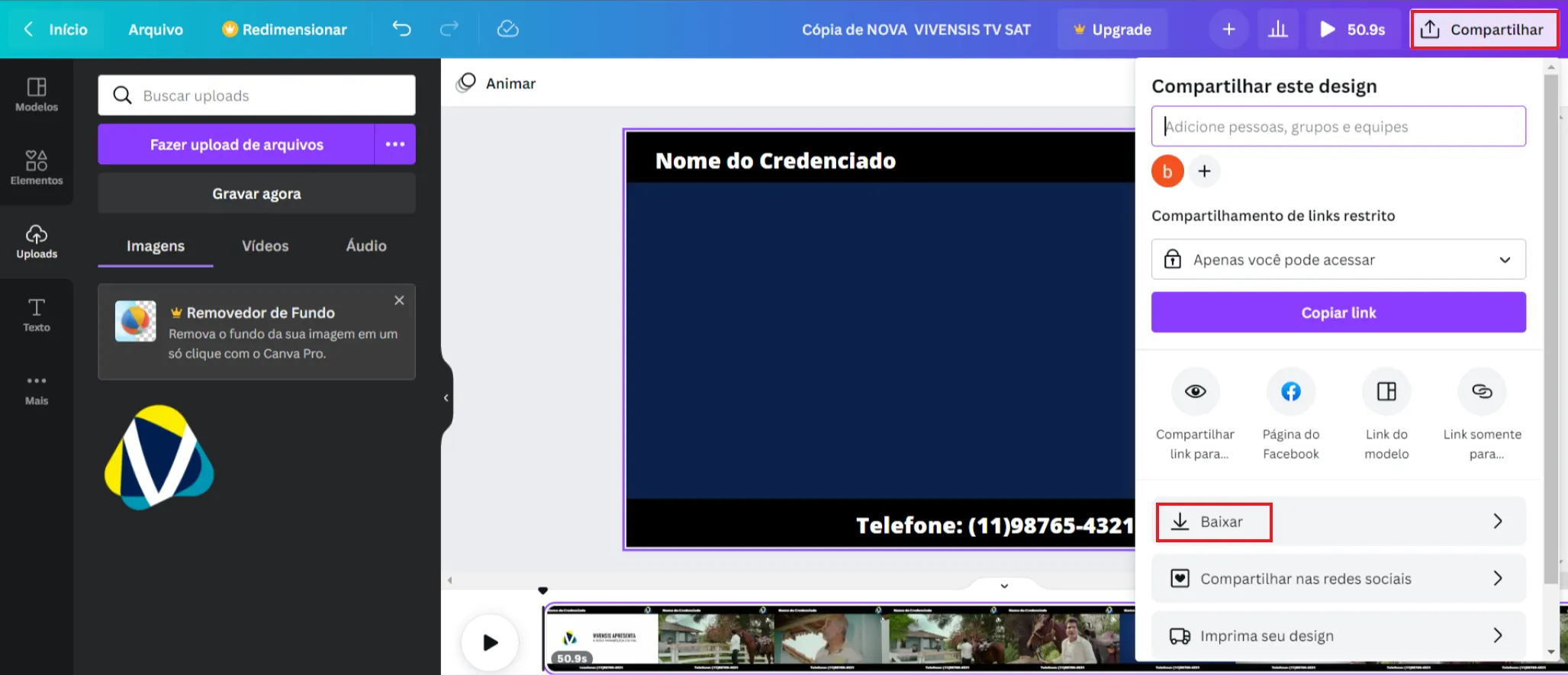Open the Texto sidebar panel
Viewport: 1568px width, 675px height.
coord(37,315)
